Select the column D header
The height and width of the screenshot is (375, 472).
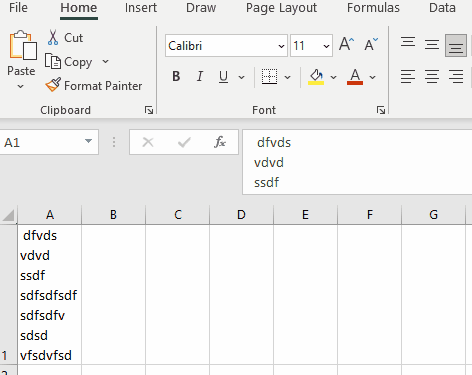pyautogui.click(x=241, y=215)
